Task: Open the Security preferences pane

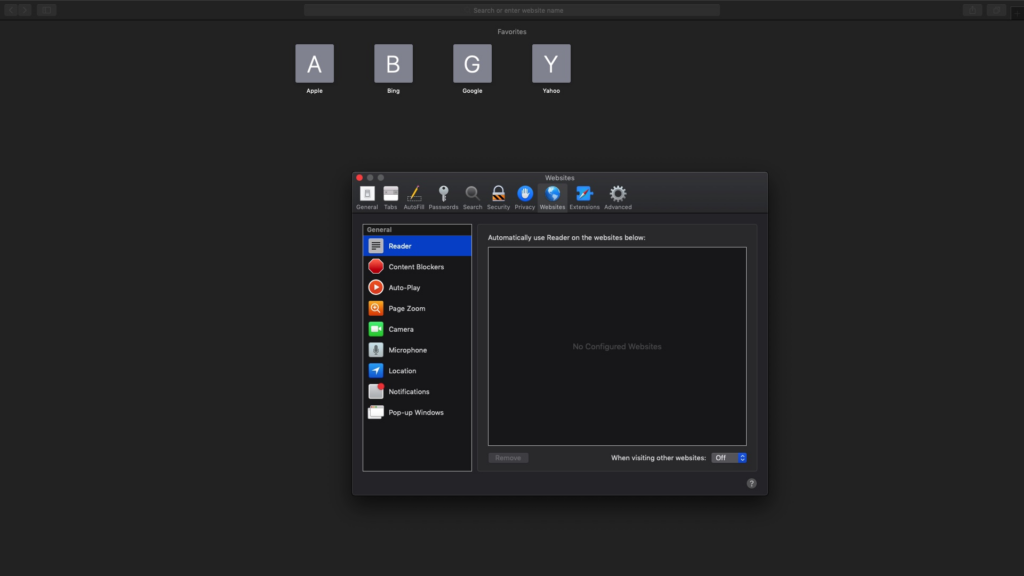Action: tap(497, 196)
